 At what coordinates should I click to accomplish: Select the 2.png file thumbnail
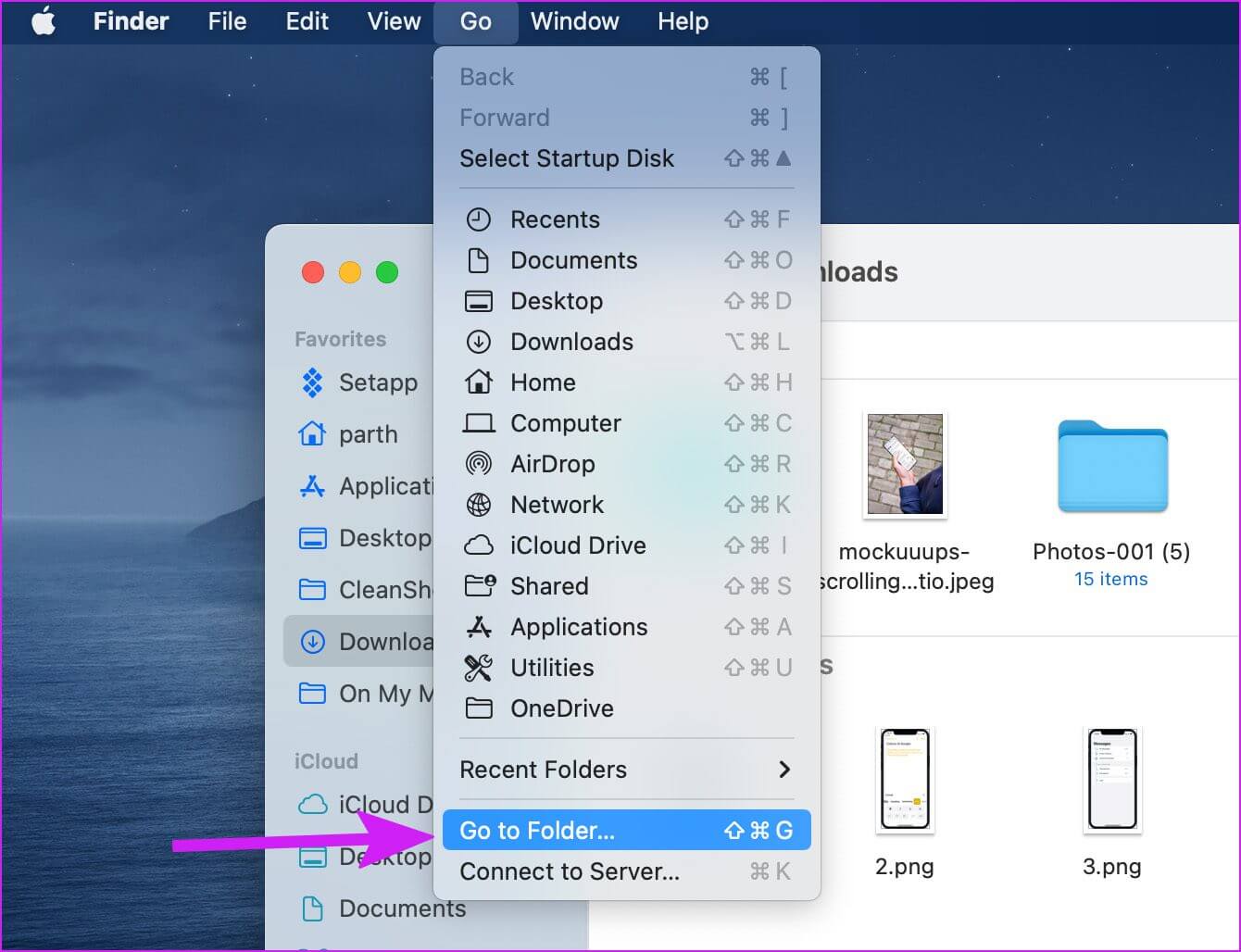coord(905,779)
